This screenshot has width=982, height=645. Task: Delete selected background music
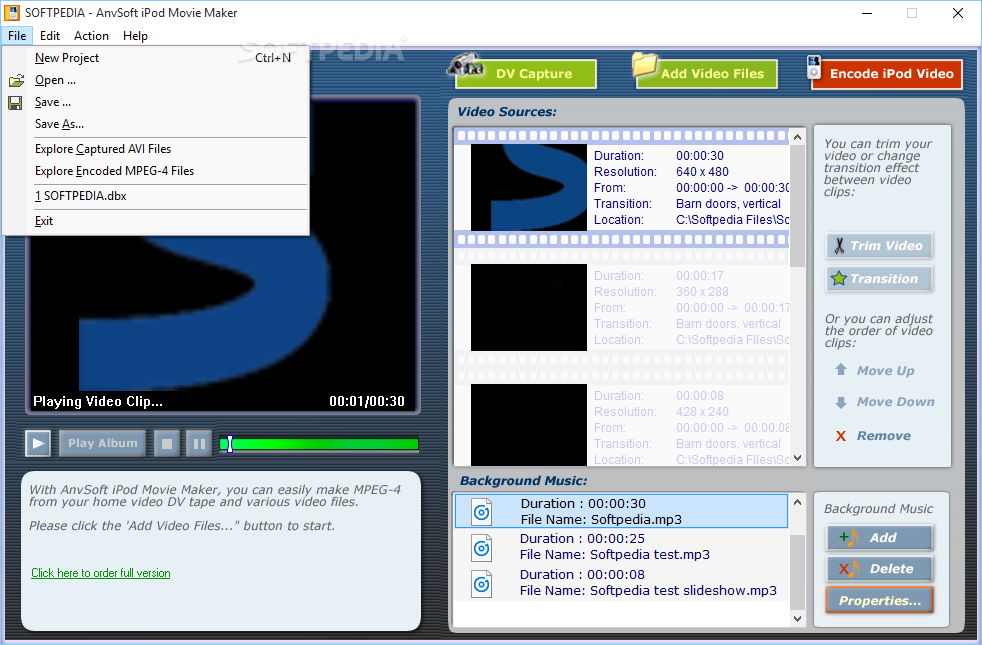click(x=879, y=569)
